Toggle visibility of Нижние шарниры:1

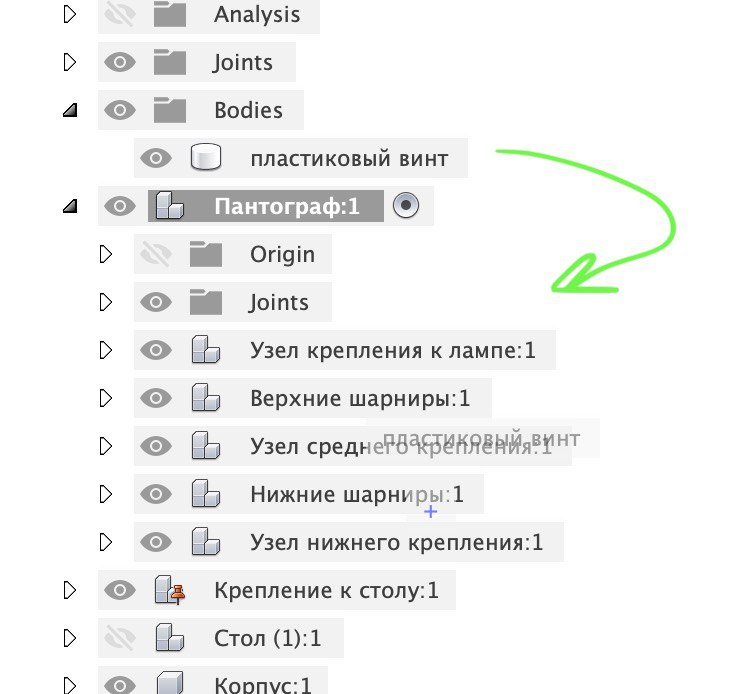coord(156,494)
